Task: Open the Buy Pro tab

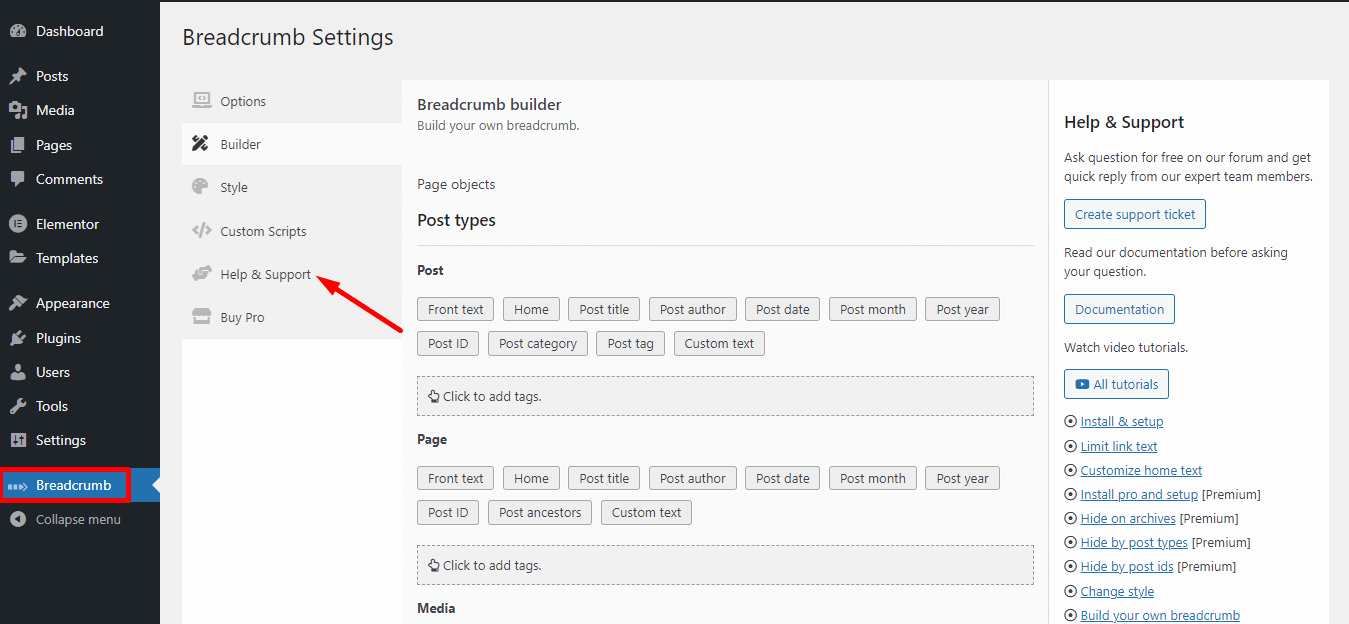Action: [292, 317]
